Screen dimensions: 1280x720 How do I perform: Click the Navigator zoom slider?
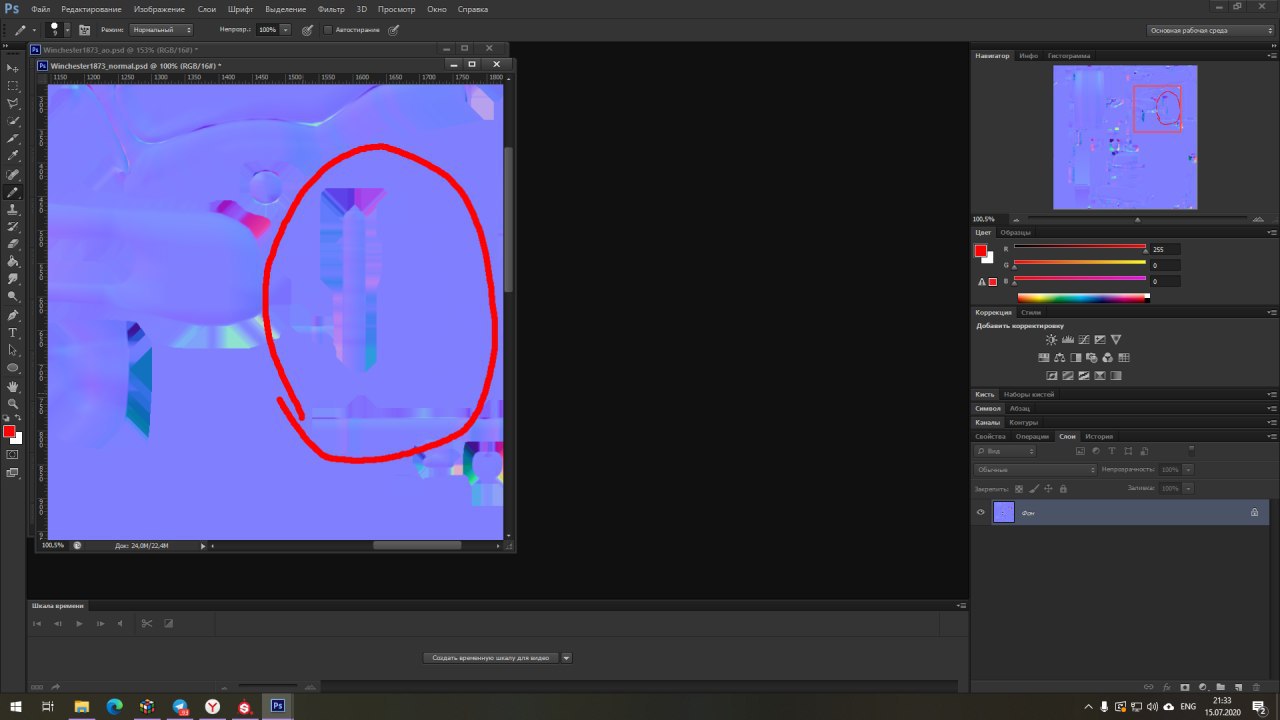point(1137,219)
